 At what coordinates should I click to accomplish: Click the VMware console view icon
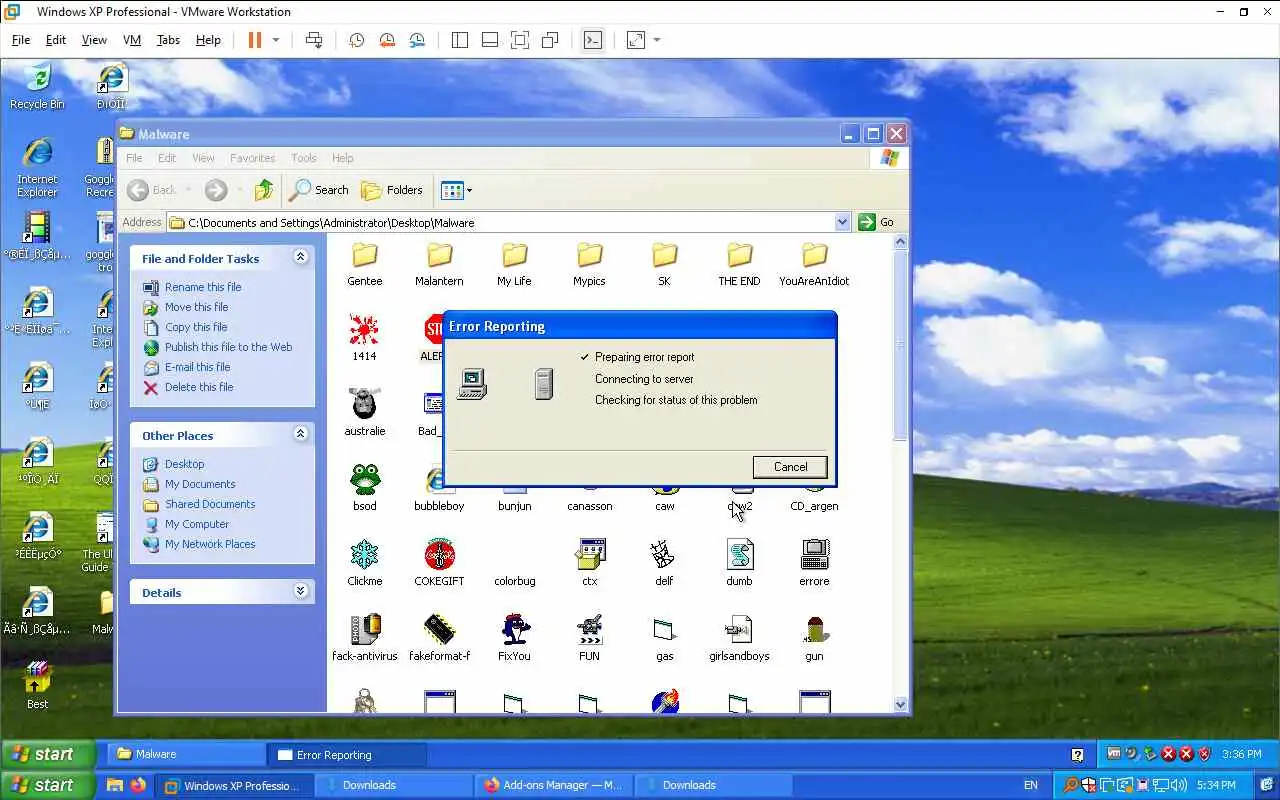point(593,40)
